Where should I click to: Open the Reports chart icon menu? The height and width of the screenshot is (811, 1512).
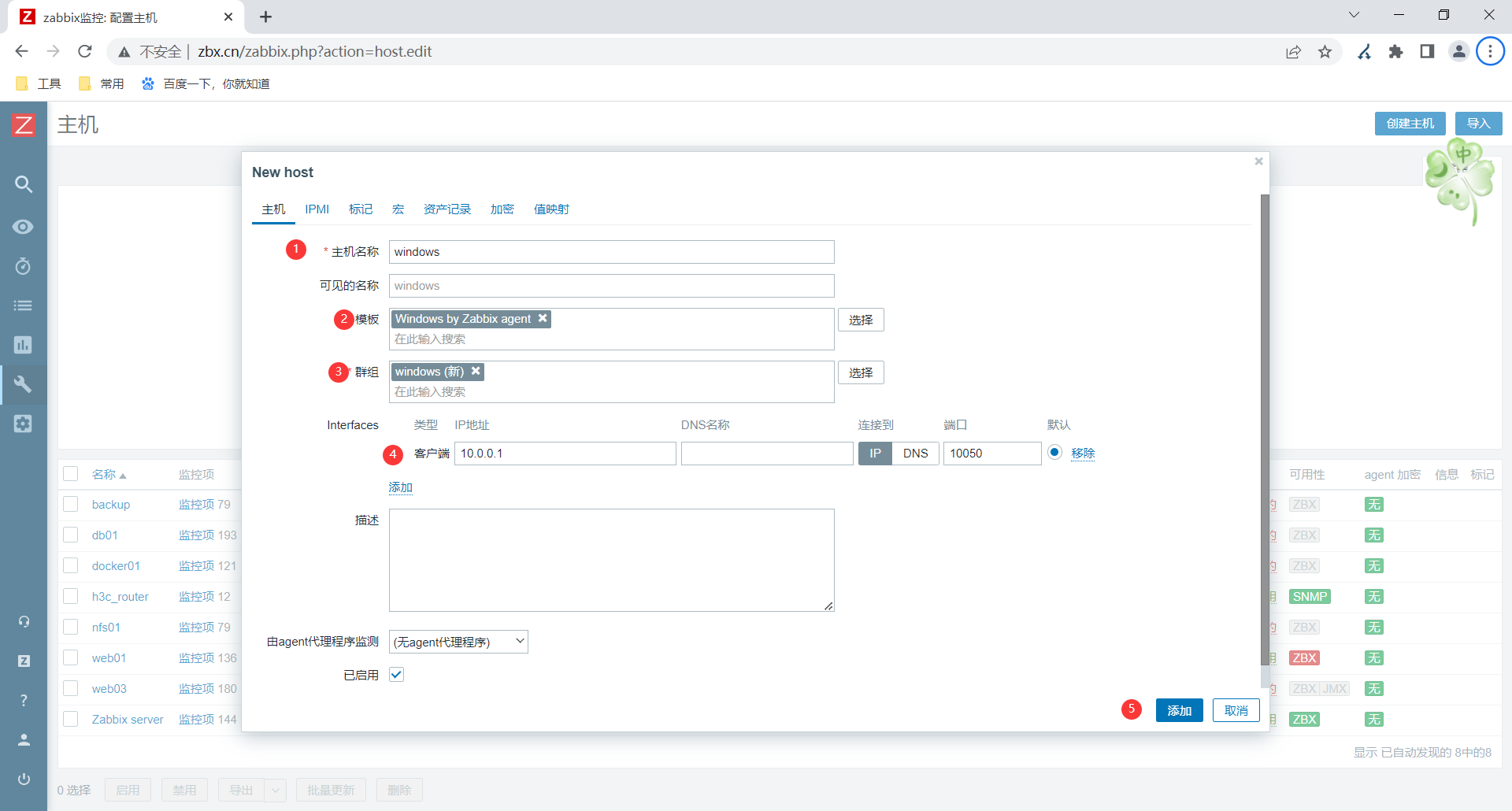pyautogui.click(x=24, y=345)
